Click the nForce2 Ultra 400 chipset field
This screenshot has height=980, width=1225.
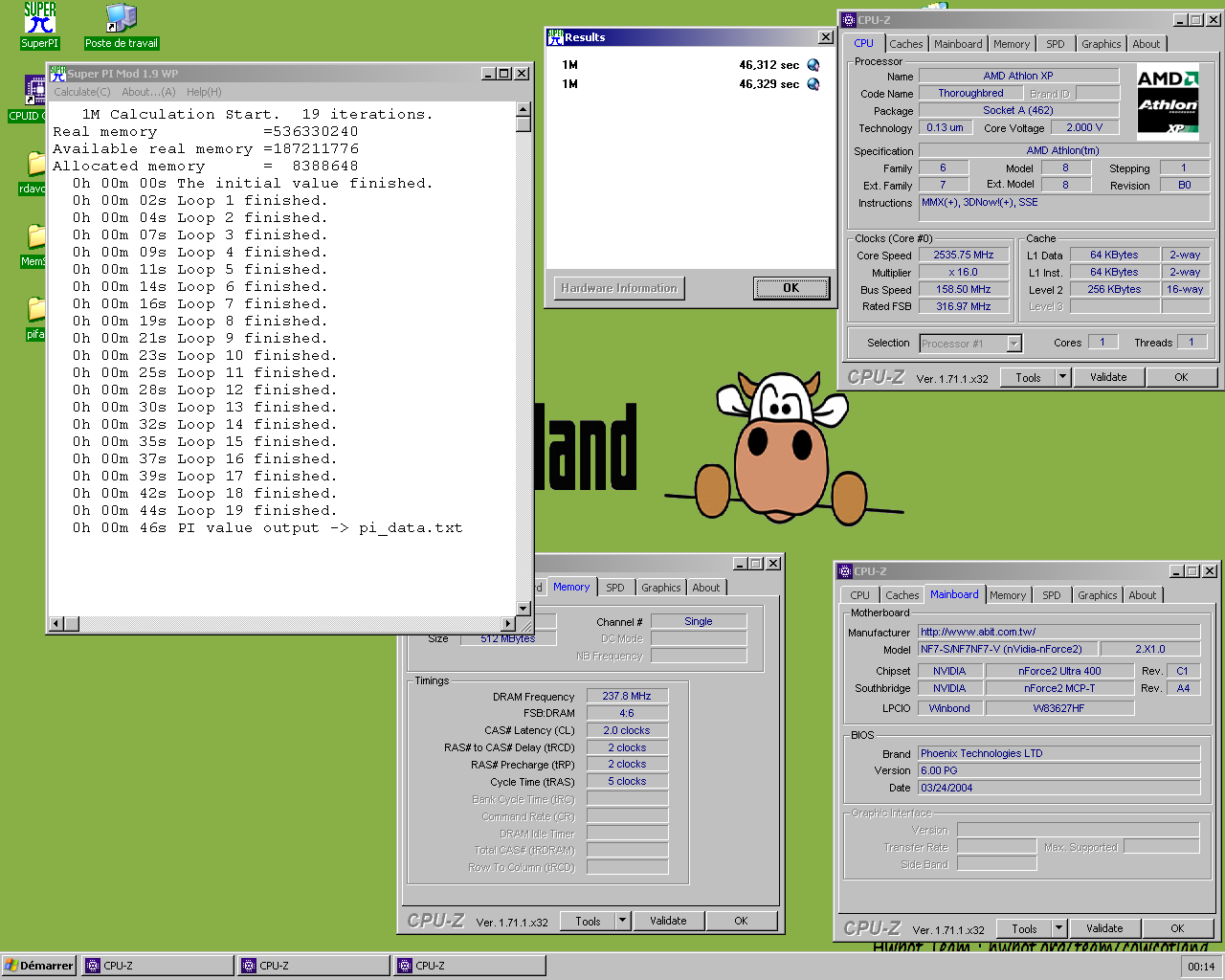[1059, 671]
